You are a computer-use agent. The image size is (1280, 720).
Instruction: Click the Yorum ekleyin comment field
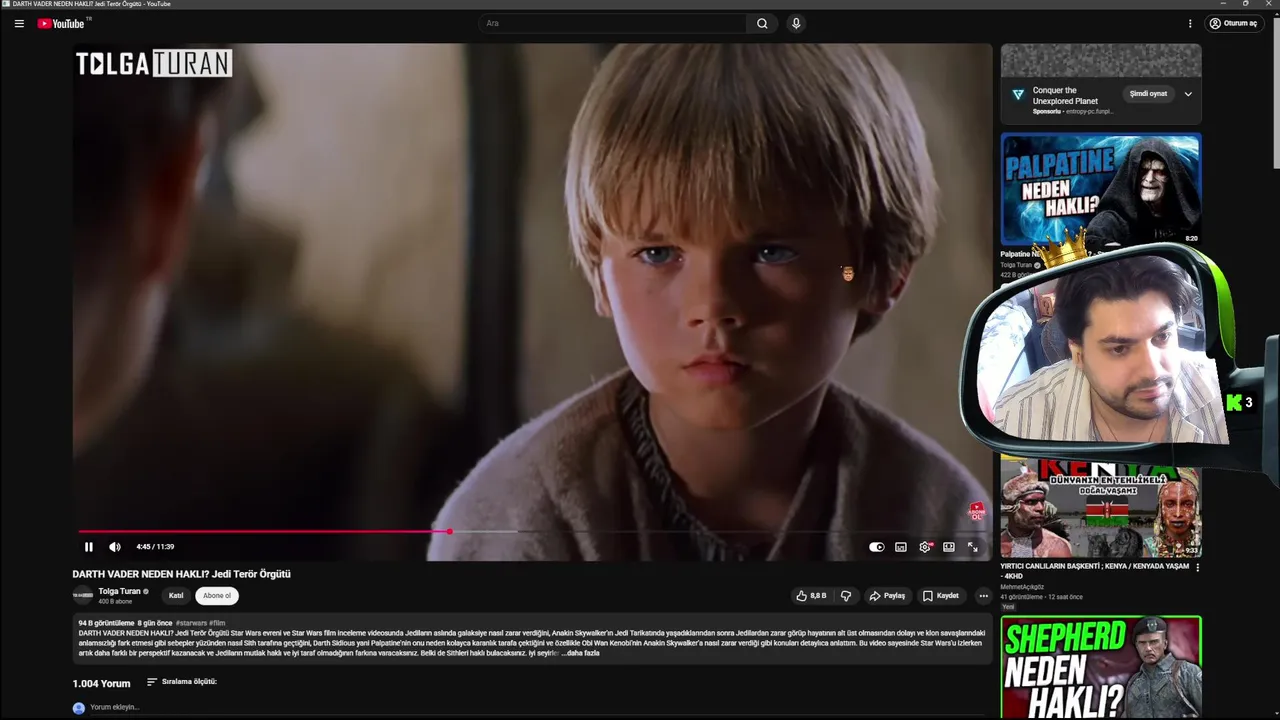115,707
